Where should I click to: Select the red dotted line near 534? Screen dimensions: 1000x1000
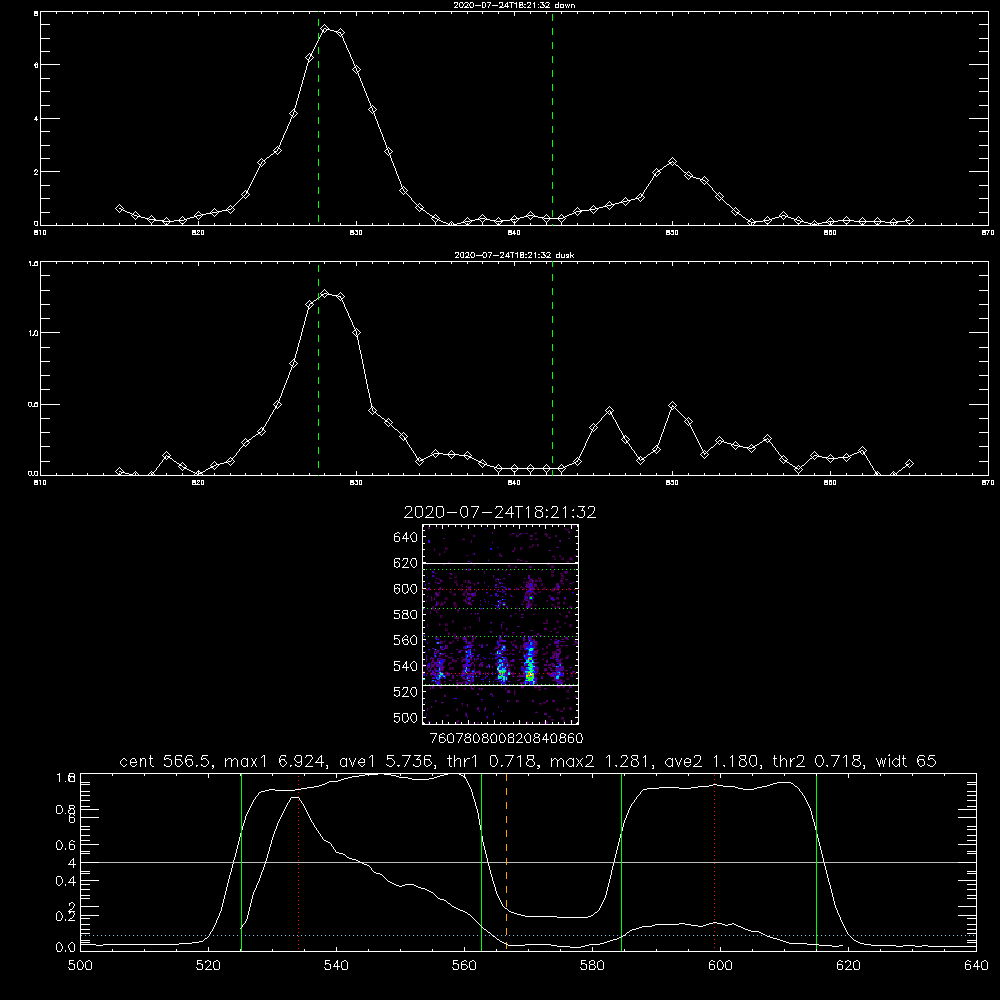pyautogui.click(x=298, y=862)
